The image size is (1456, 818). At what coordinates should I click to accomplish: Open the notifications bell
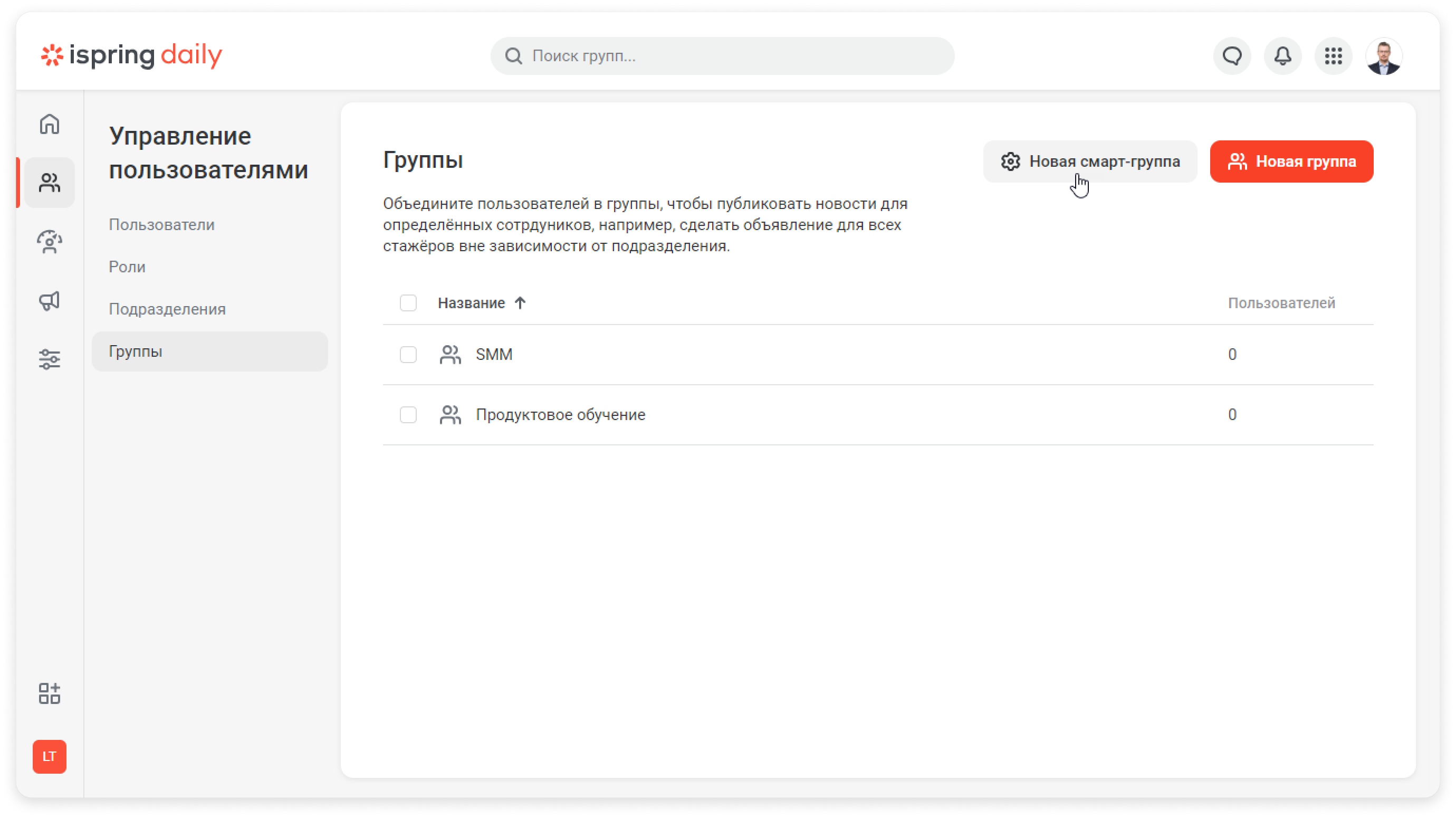point(1282,56)
